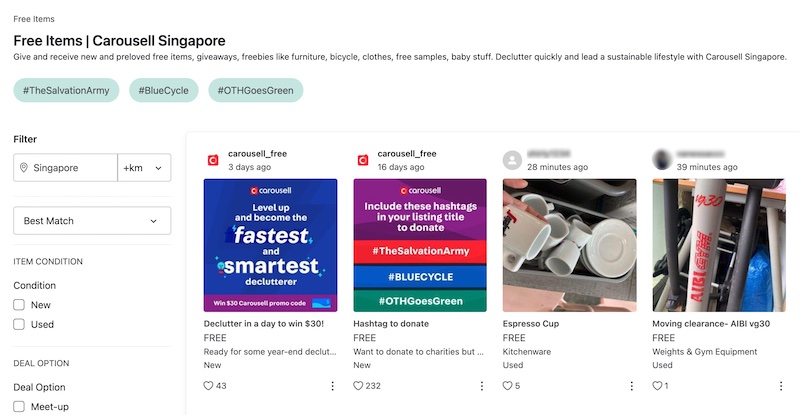Check the Used condition checkbox
The image size is (800, 415).
coord(19,324)
